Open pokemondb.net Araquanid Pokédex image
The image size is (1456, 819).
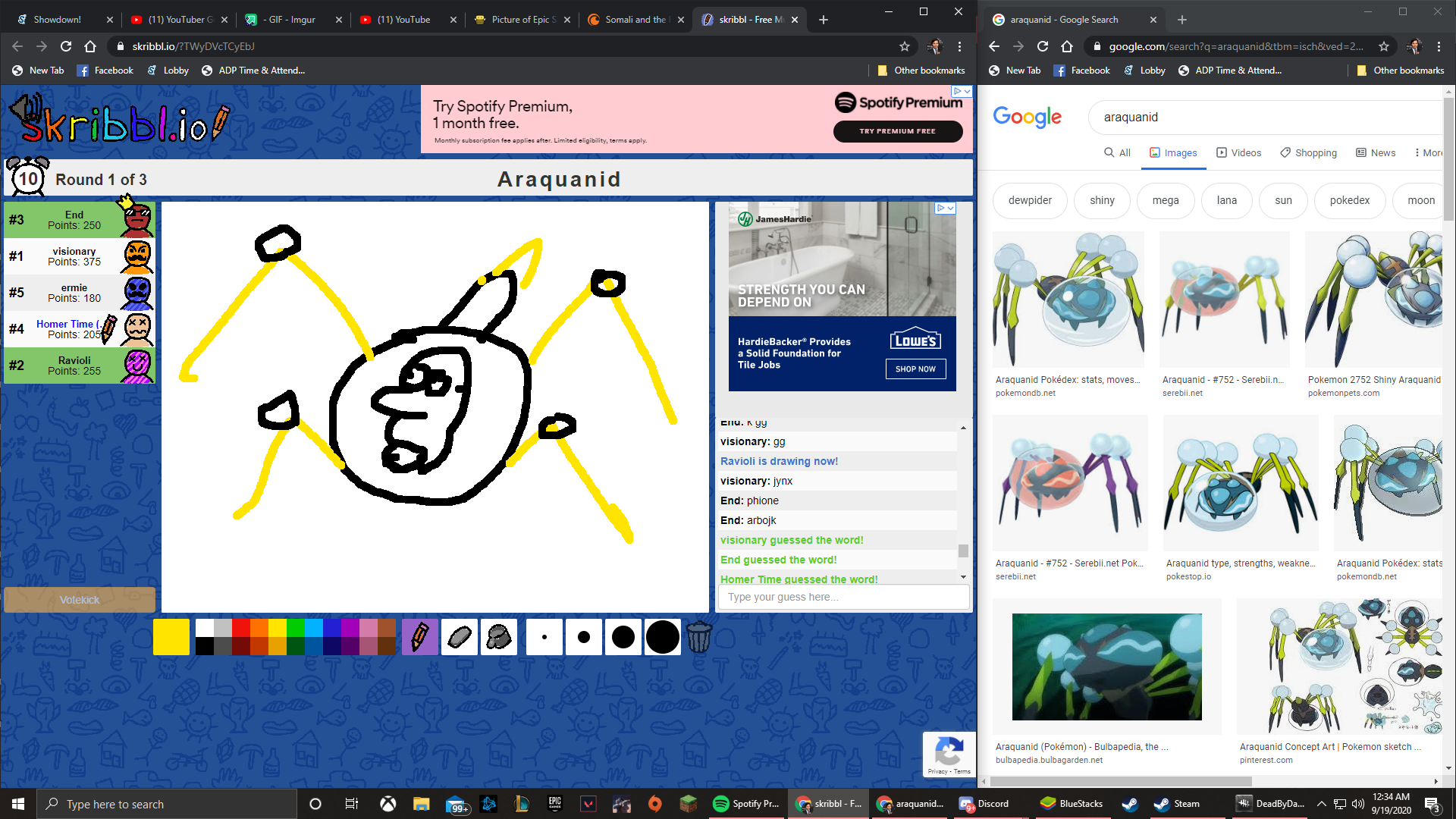[1068, 300]
